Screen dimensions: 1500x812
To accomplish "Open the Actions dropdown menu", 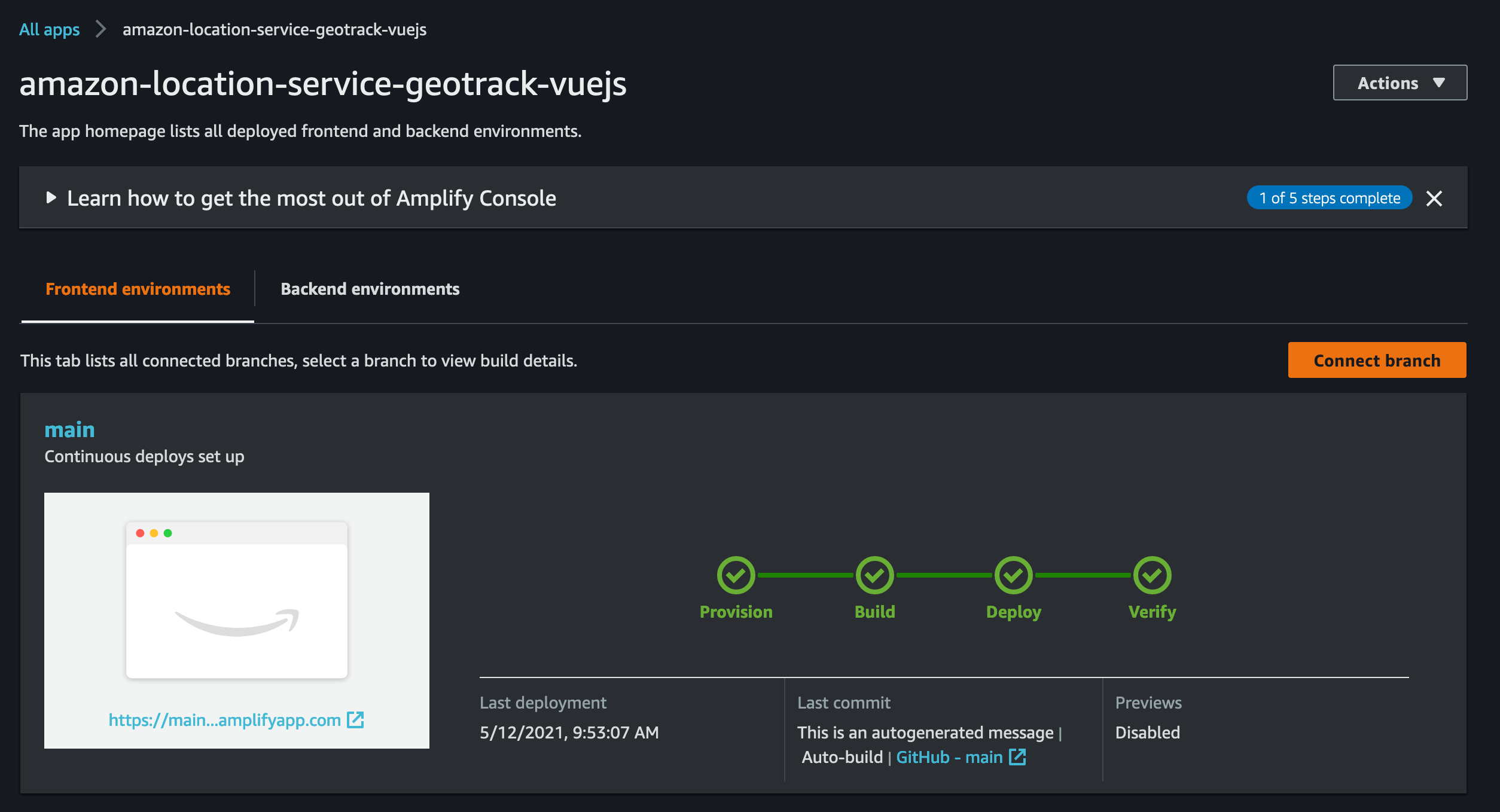I will (1400, 83).
